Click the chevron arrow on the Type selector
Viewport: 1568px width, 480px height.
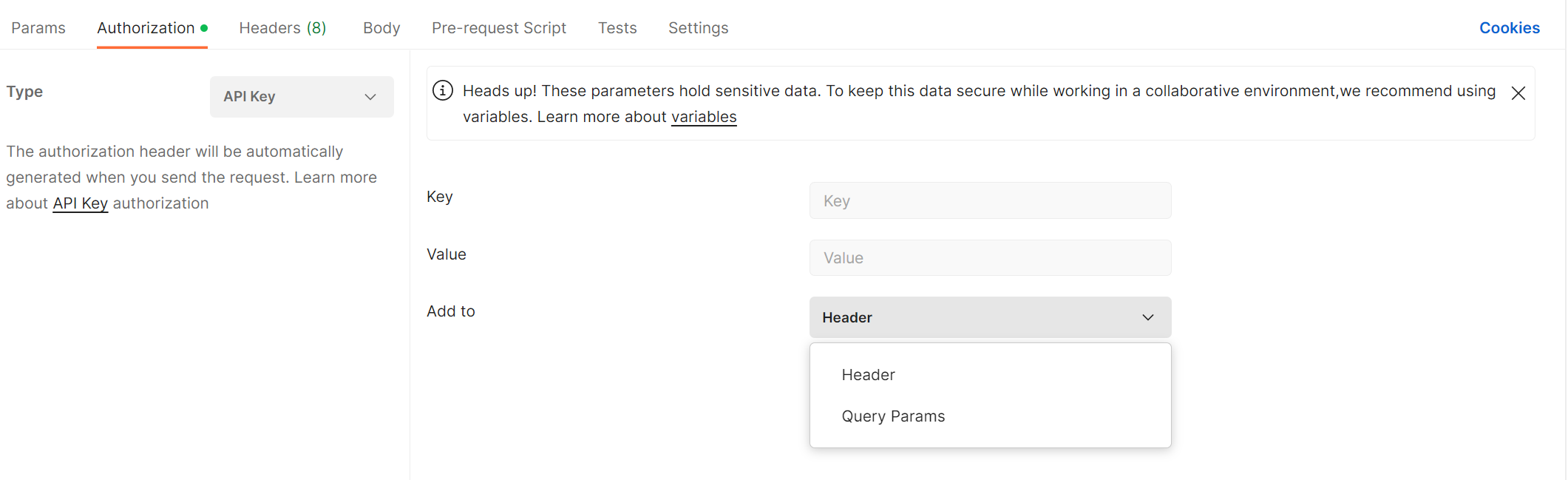coord(370,97)
